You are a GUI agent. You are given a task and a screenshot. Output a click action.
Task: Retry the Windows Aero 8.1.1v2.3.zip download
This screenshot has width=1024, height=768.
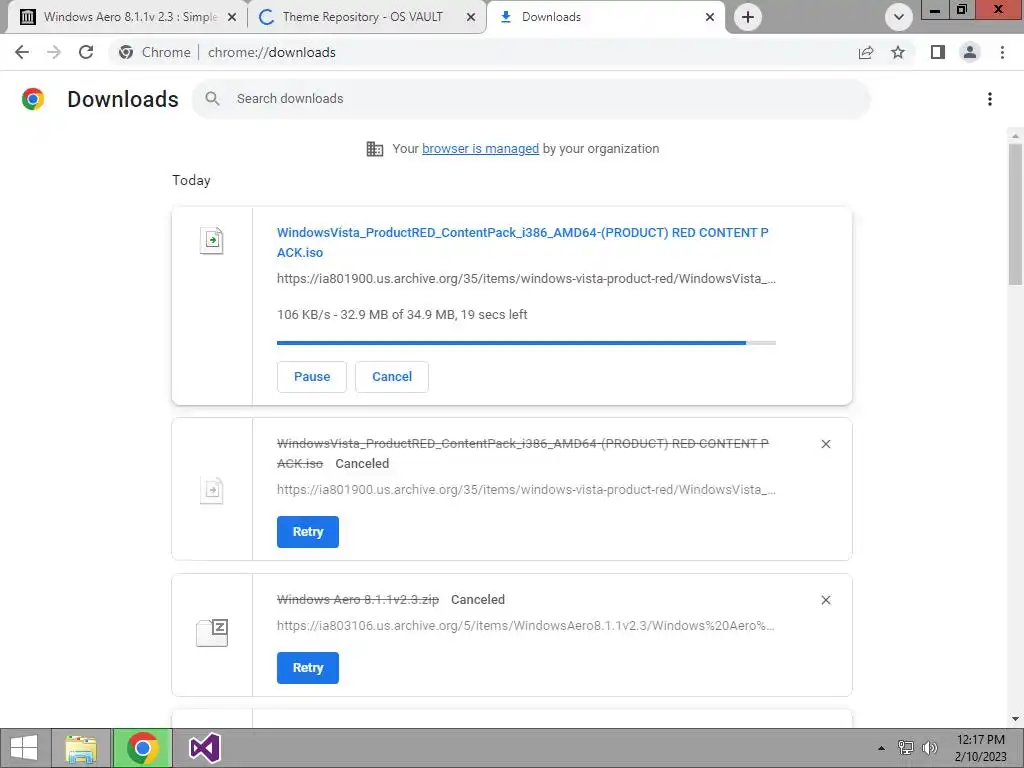[308, 668]
